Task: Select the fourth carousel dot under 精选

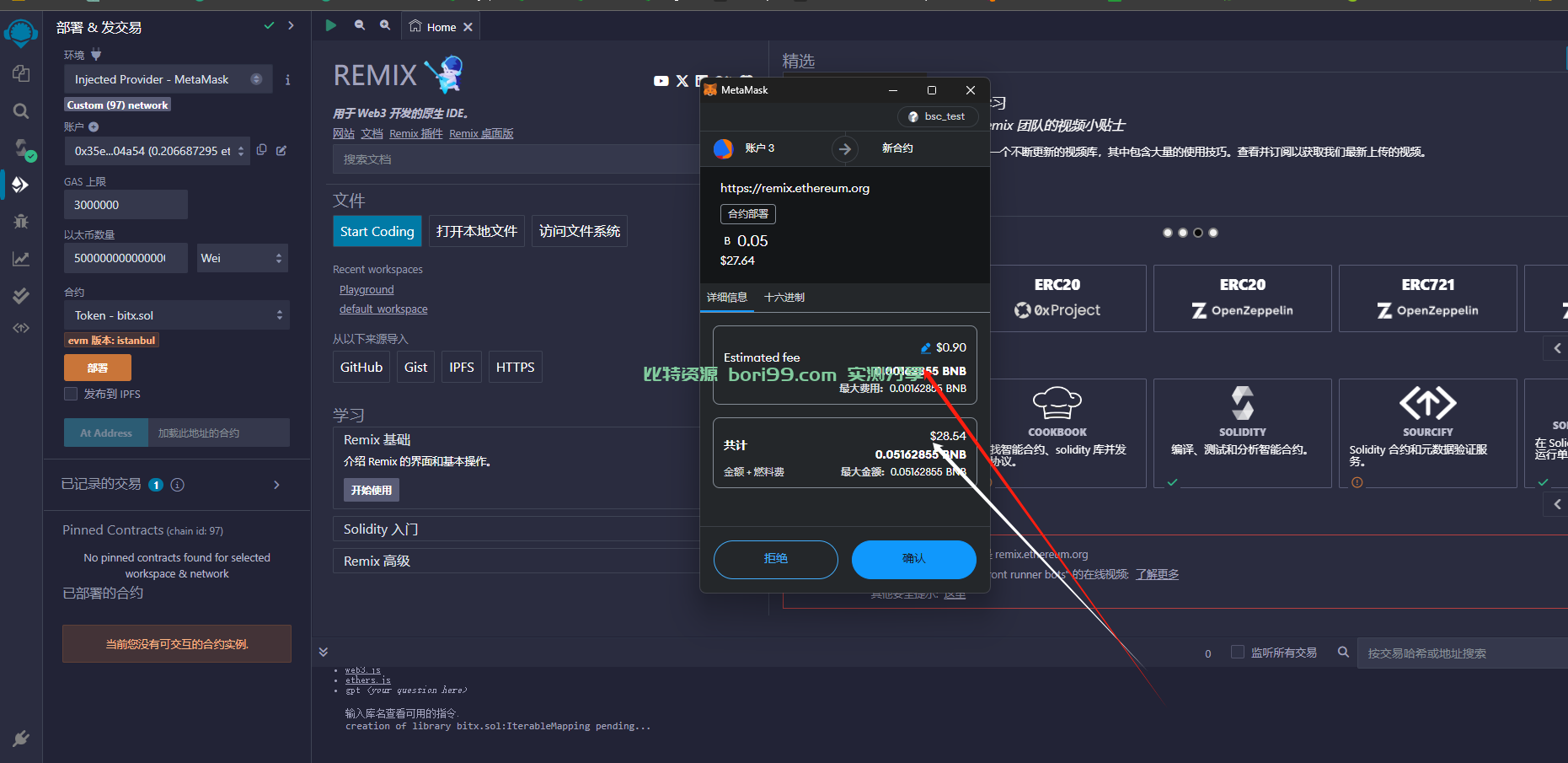Action: tap(1213, 233)
